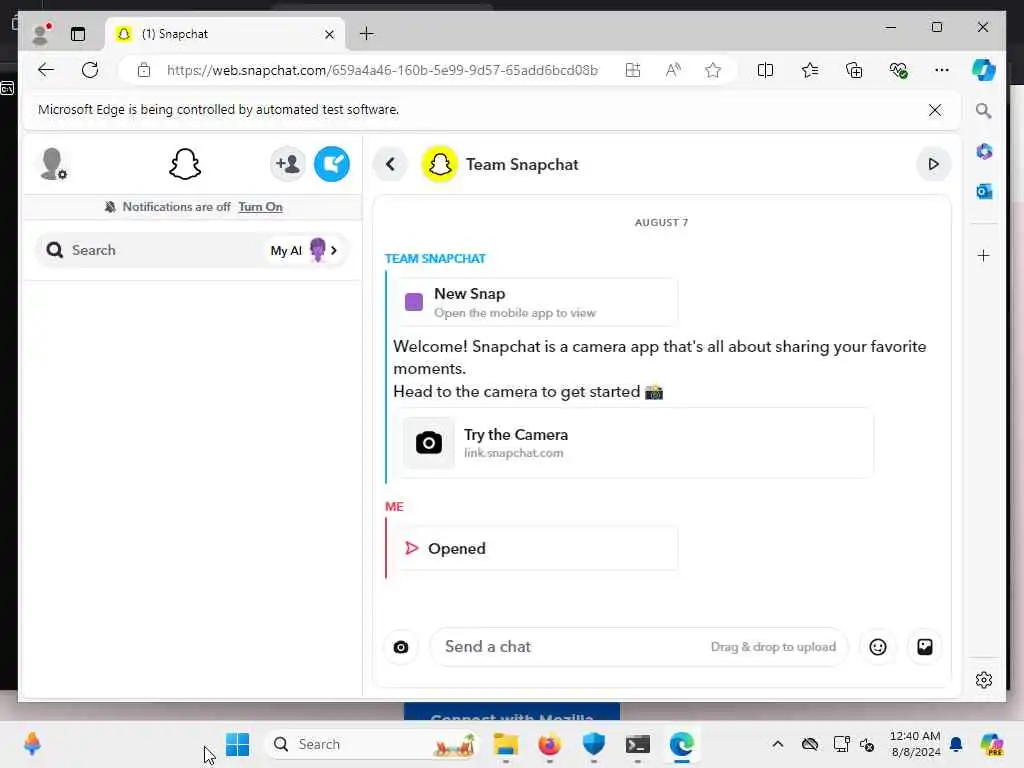
Task: Activate Read Aloud in address bar
Action: [x=673, y=70]
